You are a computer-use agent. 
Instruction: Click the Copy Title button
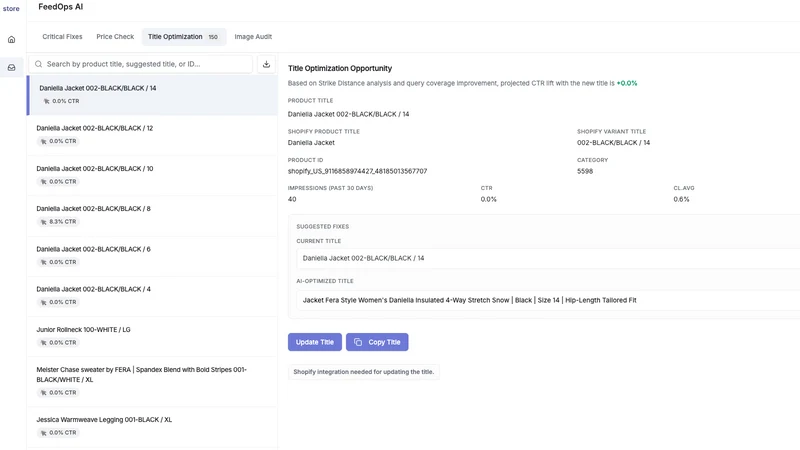coord(377,342)
